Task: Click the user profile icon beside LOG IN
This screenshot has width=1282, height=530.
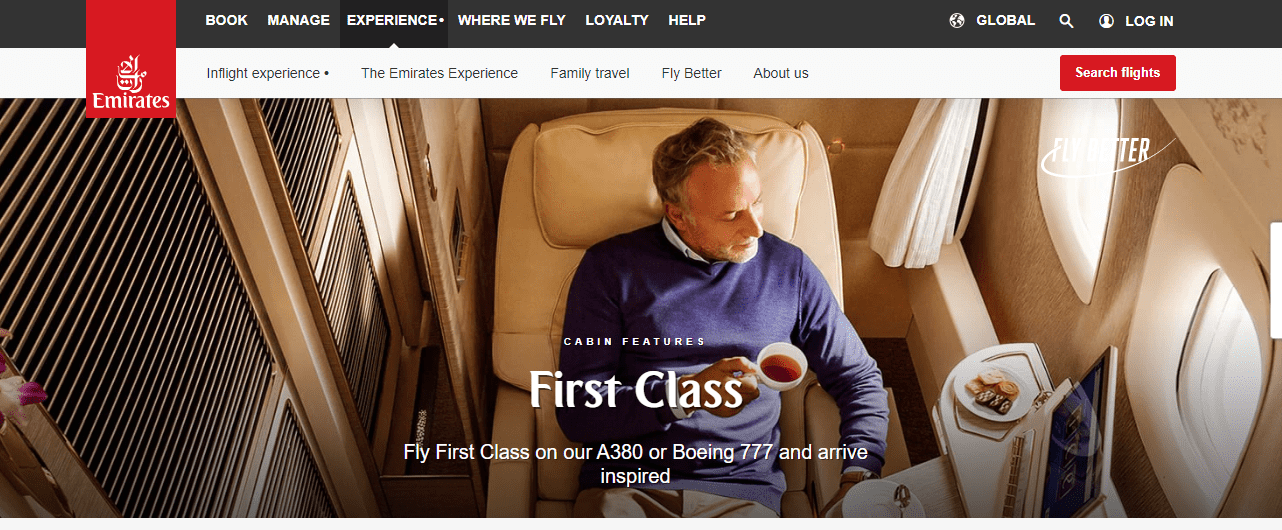Action: pos(1106,20)
